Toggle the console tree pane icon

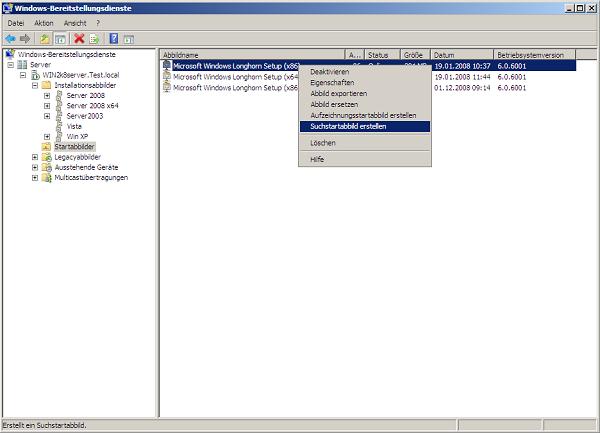[60, 39]
